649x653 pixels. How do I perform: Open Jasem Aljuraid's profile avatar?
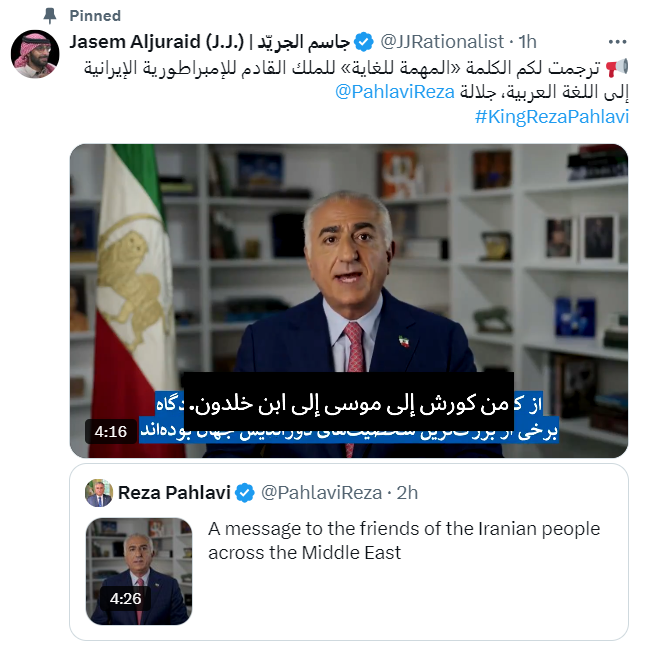pyautogui.click(x=35, y=54)
